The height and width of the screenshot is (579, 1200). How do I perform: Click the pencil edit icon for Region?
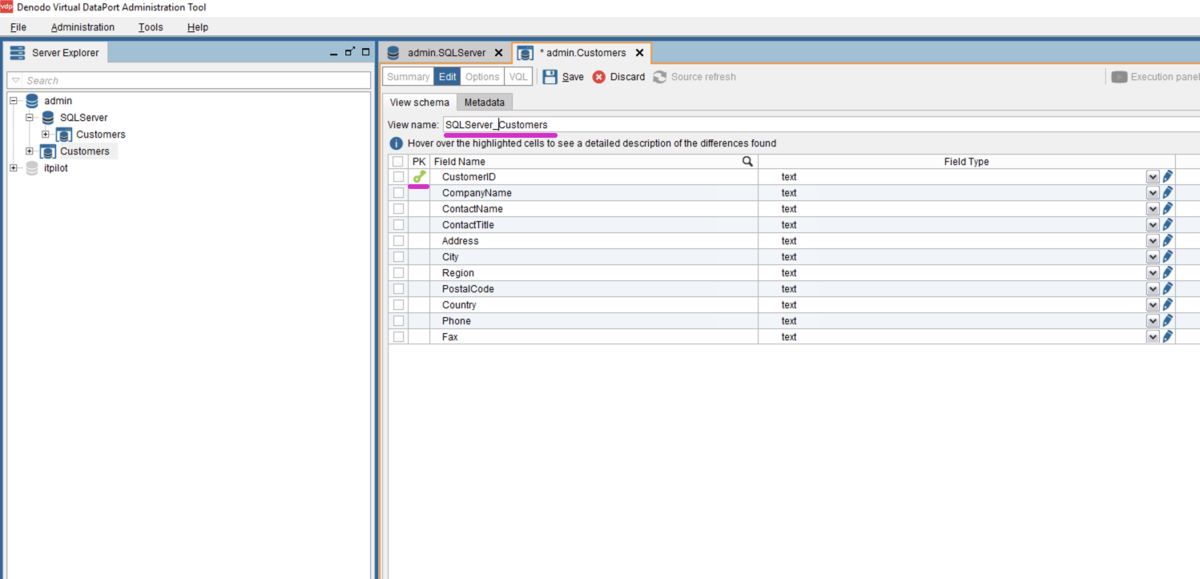pyautogui.click(x=1167, y=273)
